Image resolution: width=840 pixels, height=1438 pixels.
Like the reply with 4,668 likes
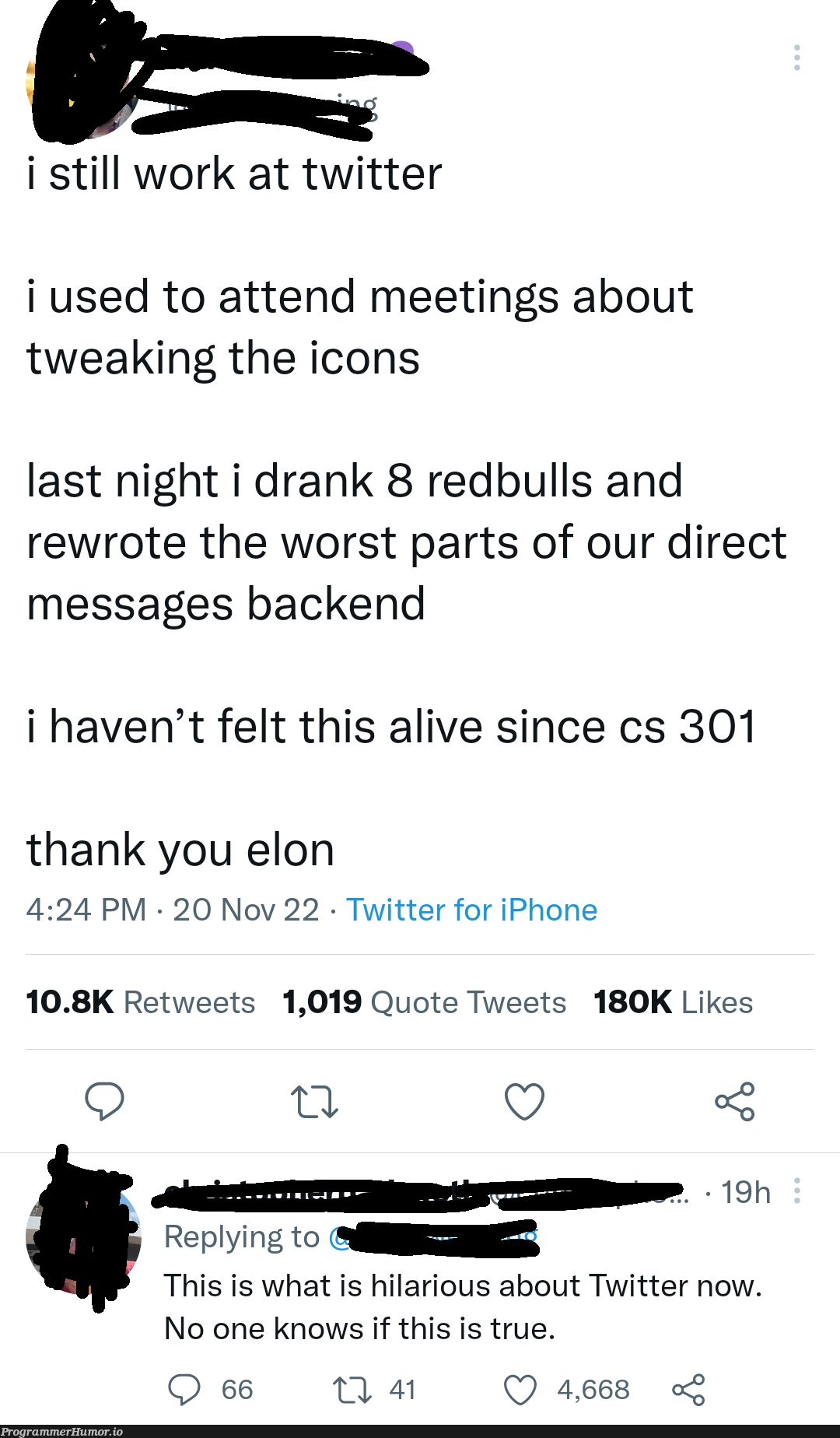520,1390
